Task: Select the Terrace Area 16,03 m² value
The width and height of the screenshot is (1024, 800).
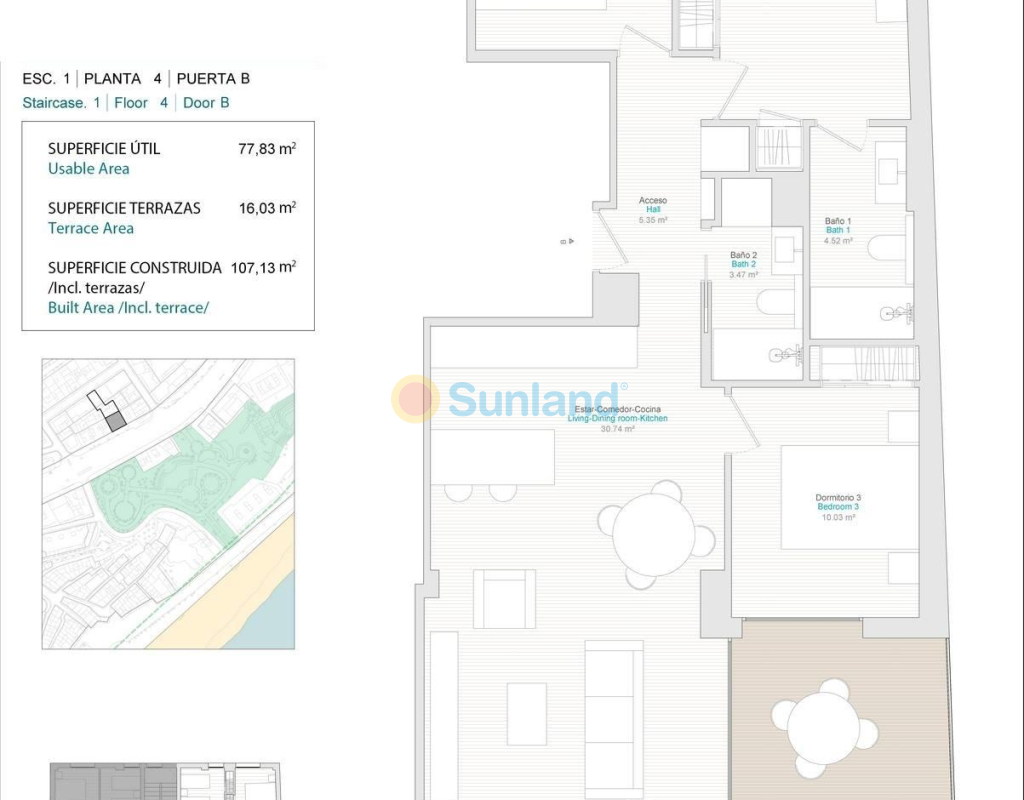Action: point(266,208)
